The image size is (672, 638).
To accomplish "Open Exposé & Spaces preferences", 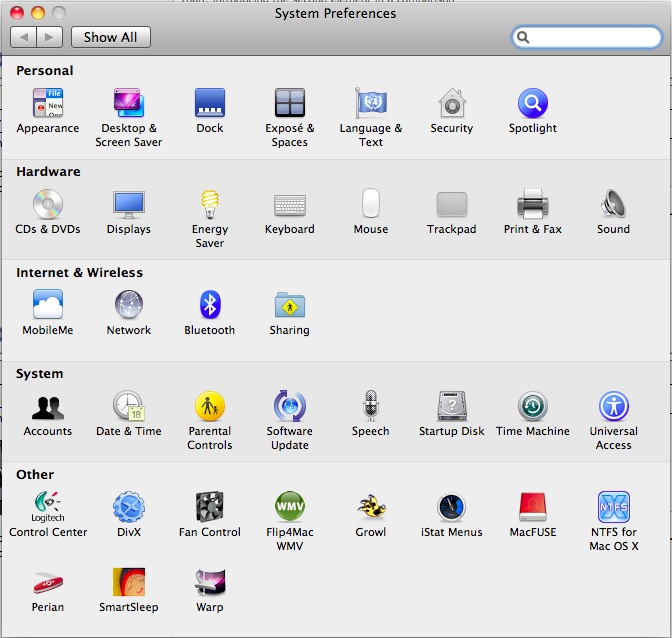I will pos(289,104).
